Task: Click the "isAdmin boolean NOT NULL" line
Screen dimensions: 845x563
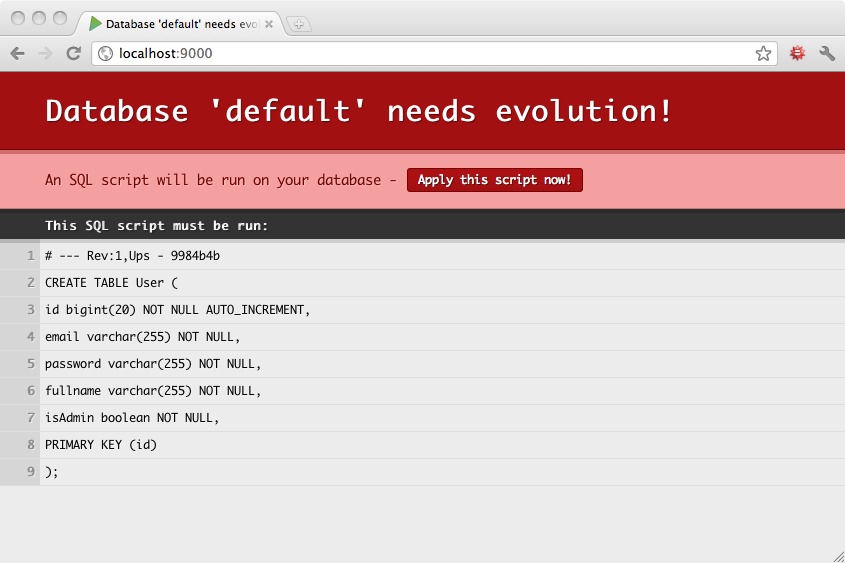Action: pyautogui.click(x=132, y=418)
